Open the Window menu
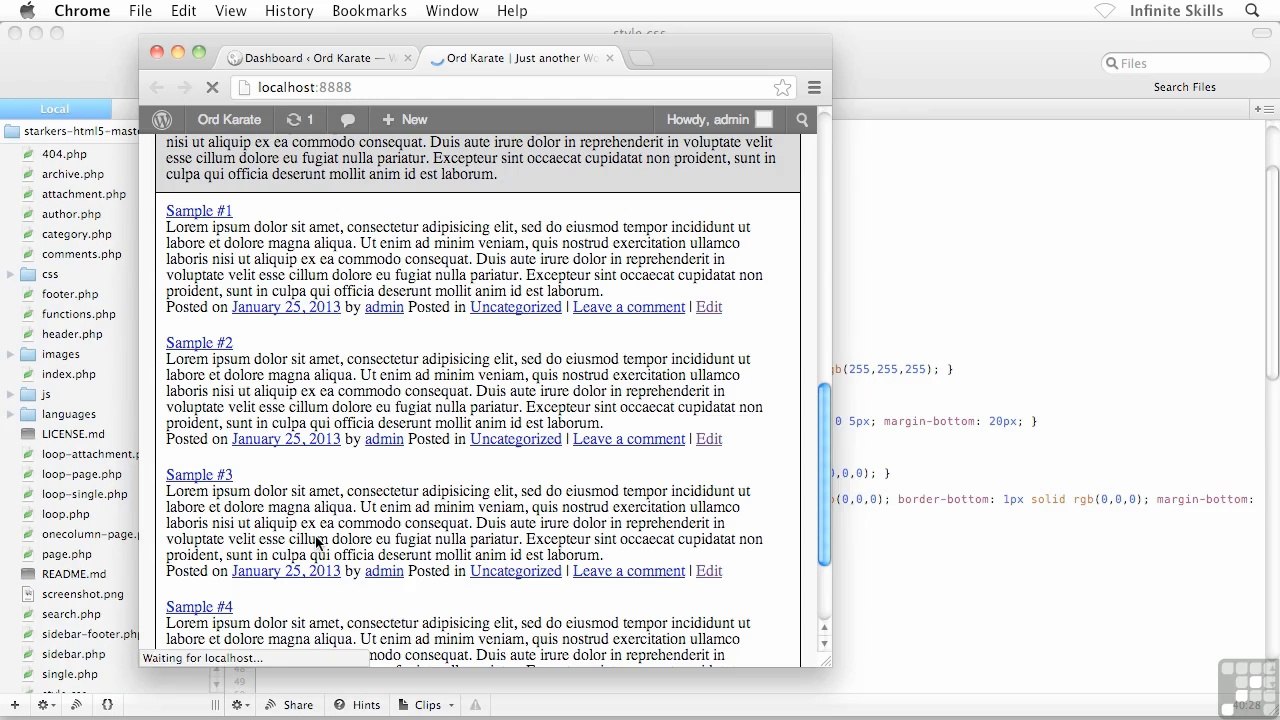The image size is (1280, 720). coord(452,11)
